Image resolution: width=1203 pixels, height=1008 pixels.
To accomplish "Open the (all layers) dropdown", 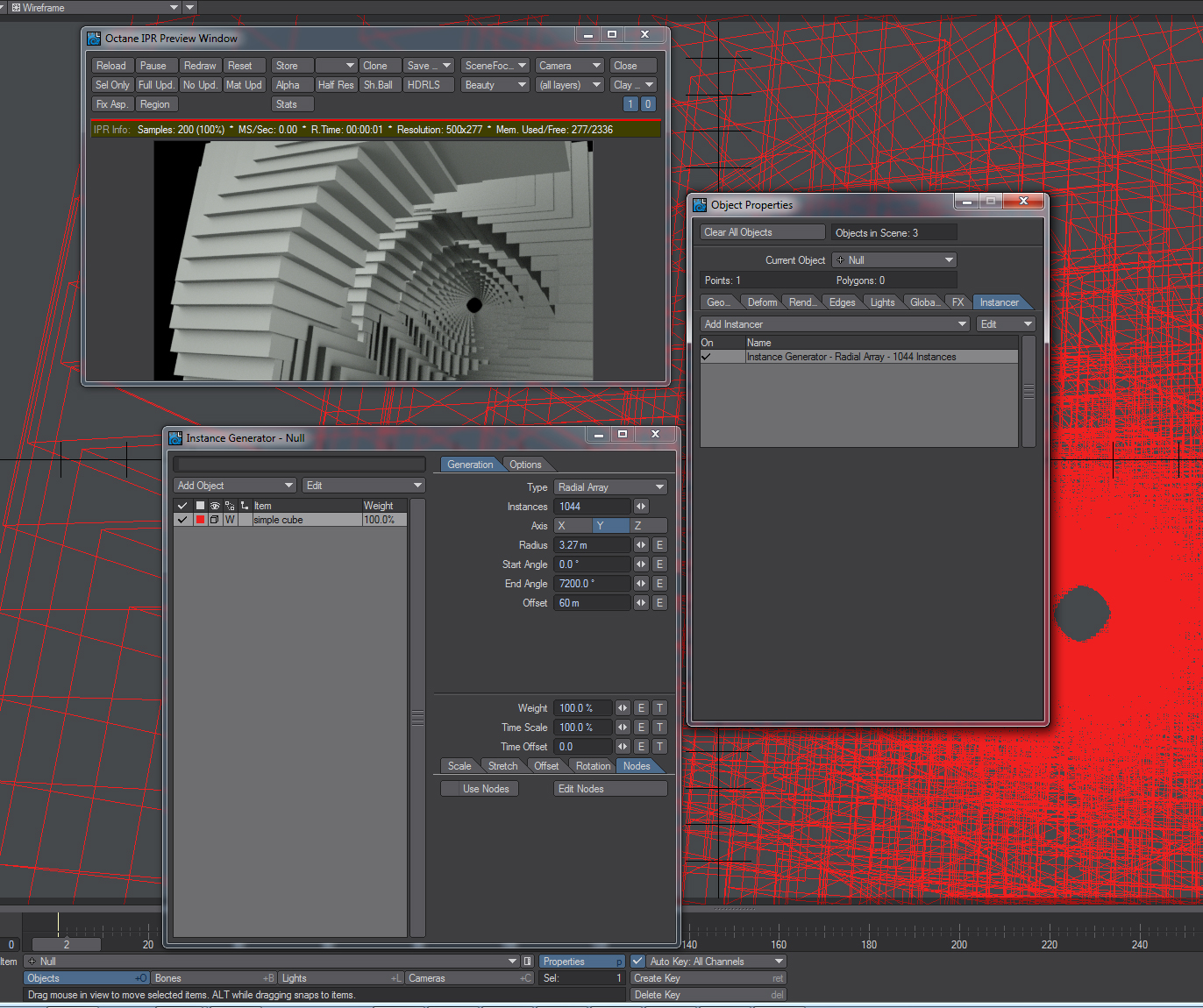I will (570, 85).
